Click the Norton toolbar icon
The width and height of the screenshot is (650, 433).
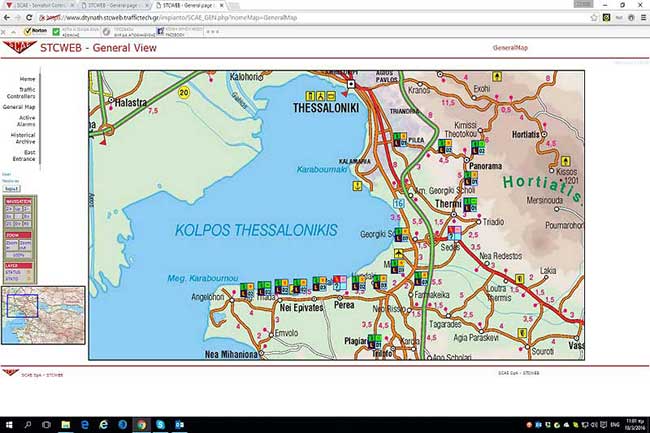point(36,31)
